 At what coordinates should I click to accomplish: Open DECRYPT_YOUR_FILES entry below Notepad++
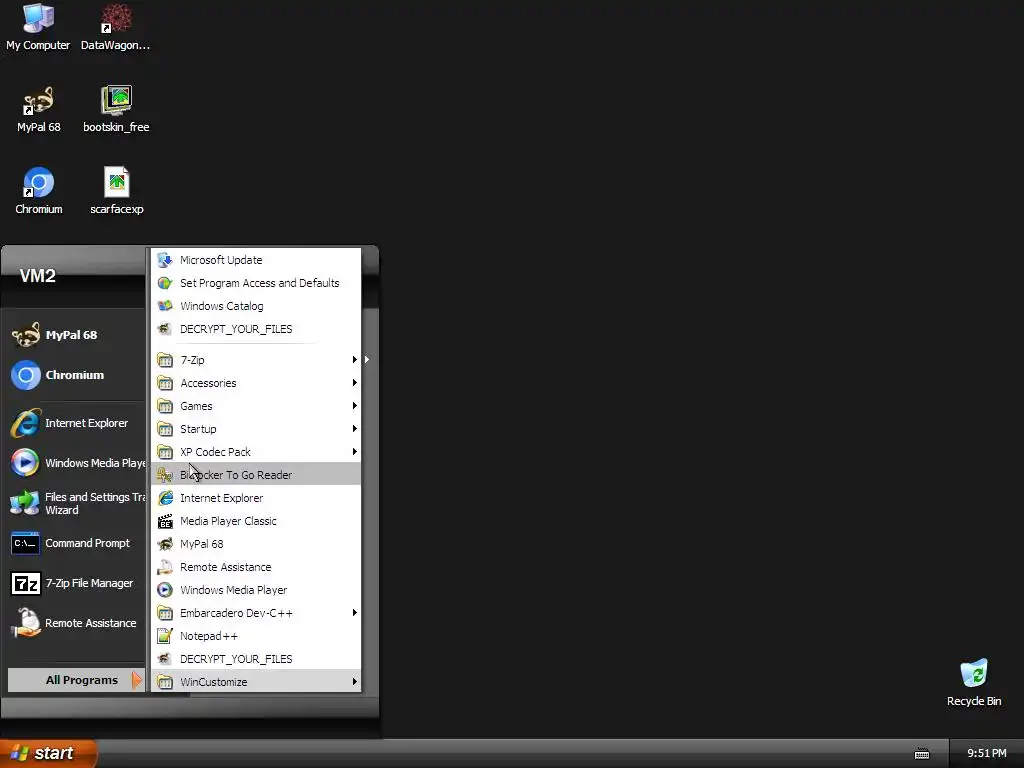tap(256, 659)
